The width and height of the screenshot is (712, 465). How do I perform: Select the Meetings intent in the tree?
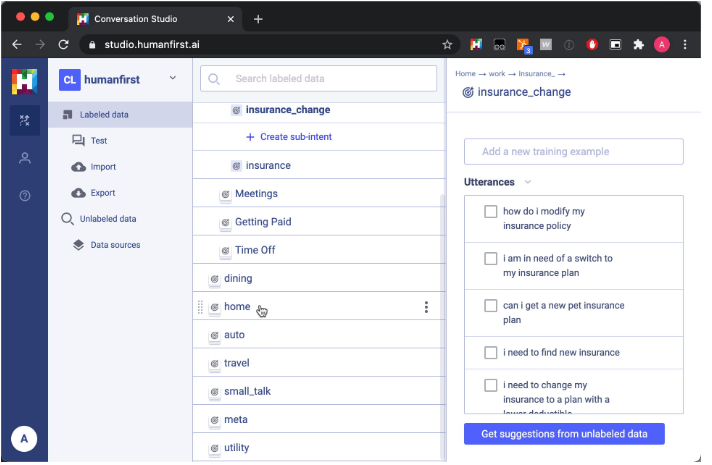(x=256, y=193)
